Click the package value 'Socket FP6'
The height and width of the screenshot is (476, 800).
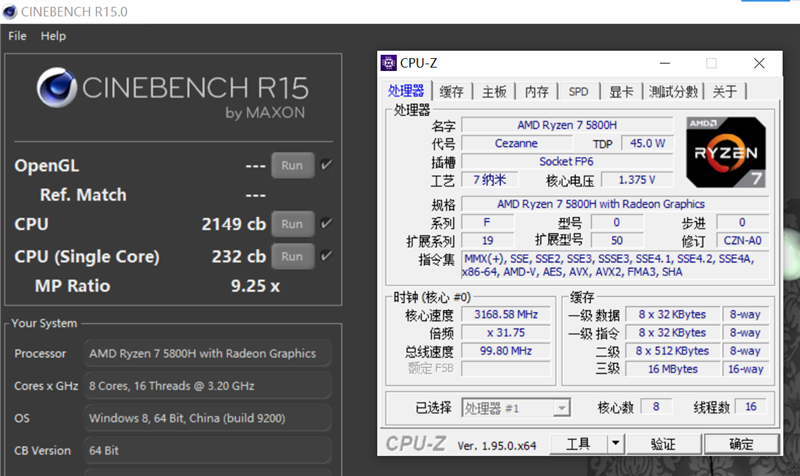tap(567, 162)
